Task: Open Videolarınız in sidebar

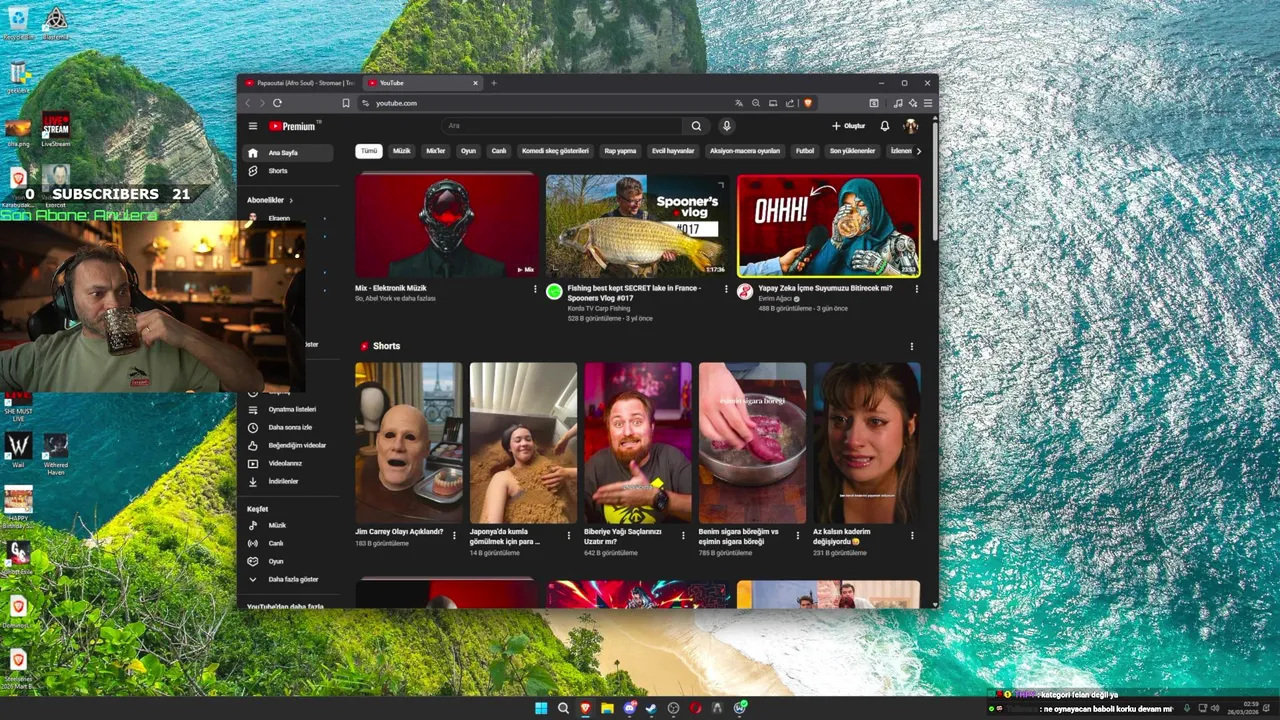Action: click(288, 463)
